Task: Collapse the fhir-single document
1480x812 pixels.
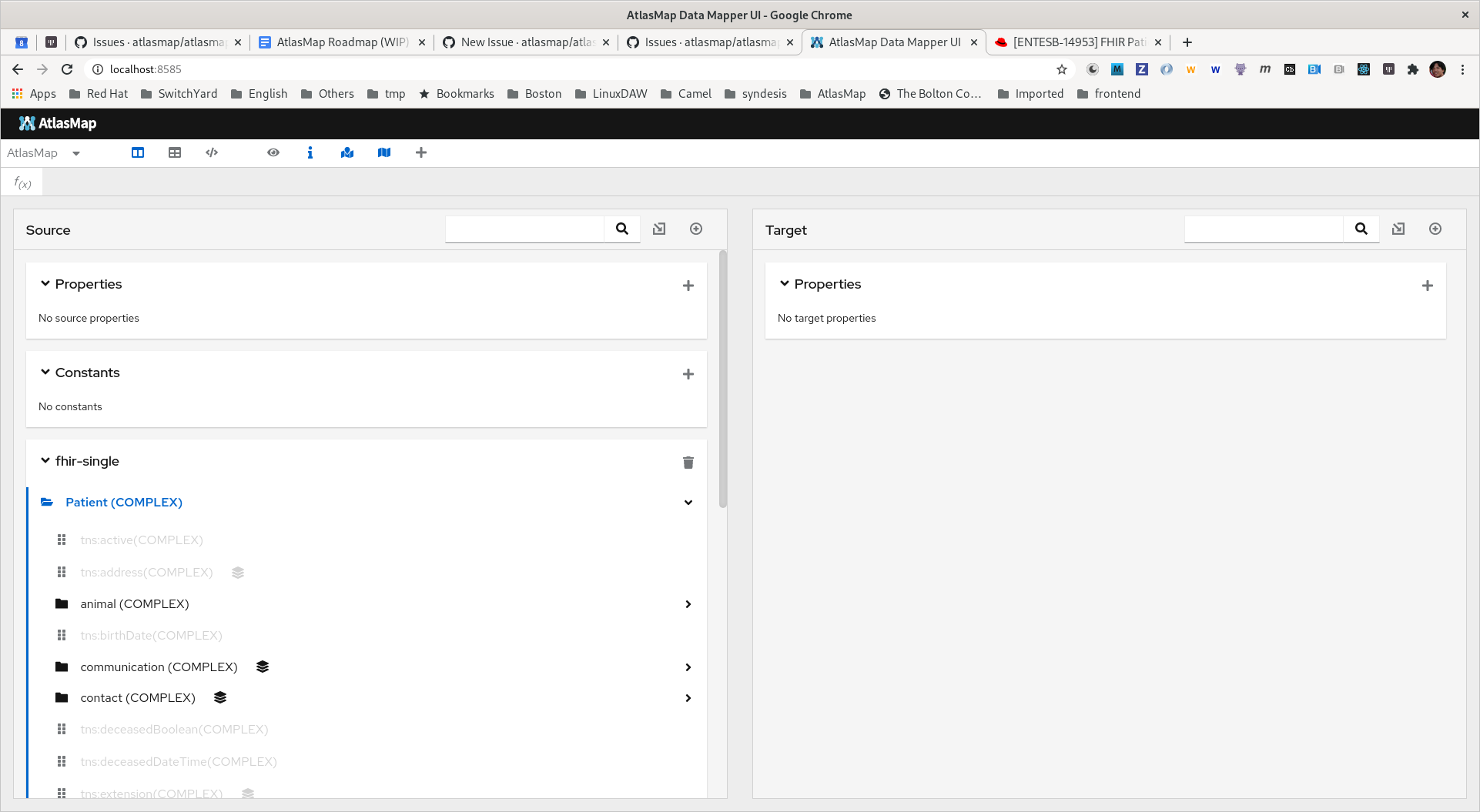Action: [45, 461]
